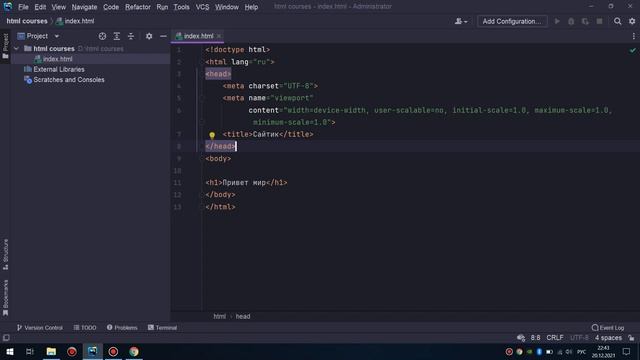Click the green inspection checkmark widget
The height and width of the screenshot is (360, 640).
632,50
